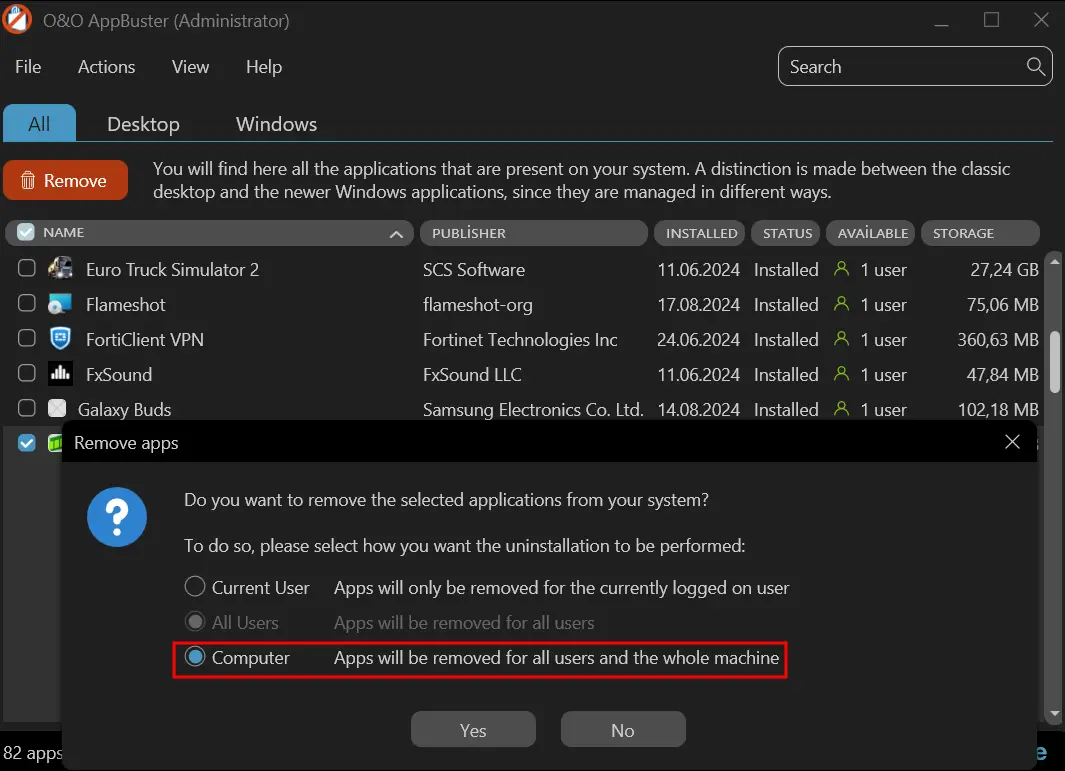The image size is (1065, 771).
Task: Sort by the STORAGE column header
Action: pos(980,233)
